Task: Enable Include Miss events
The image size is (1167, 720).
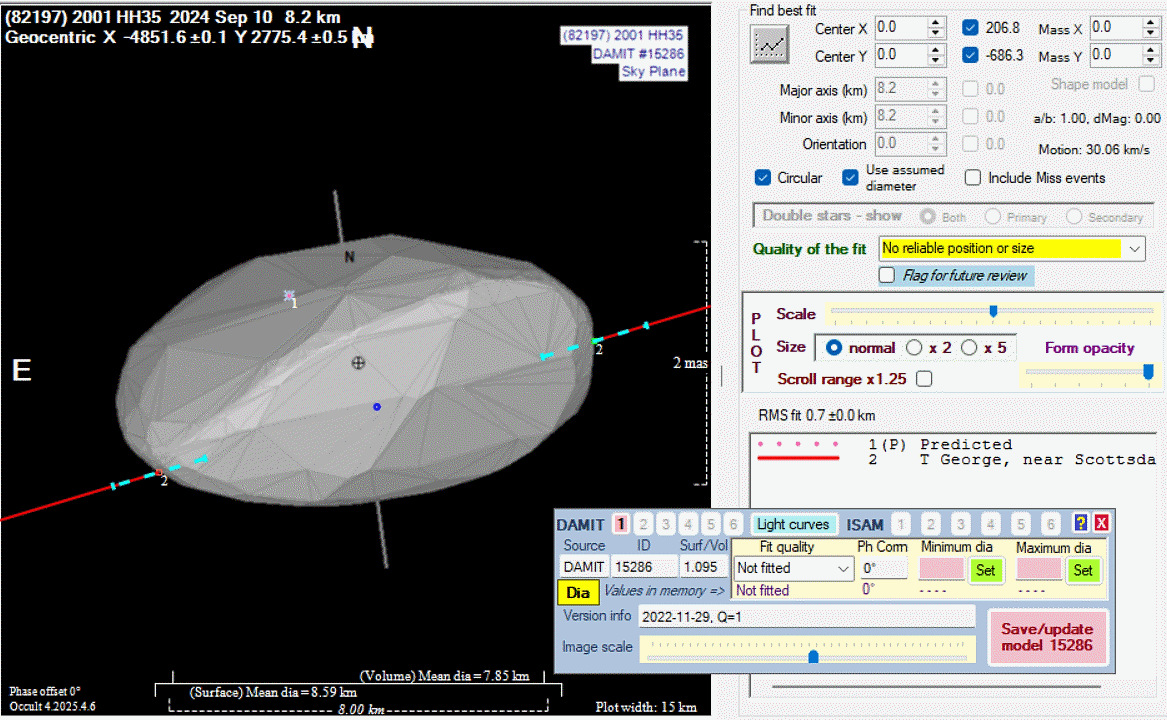Action: (973, 178)
